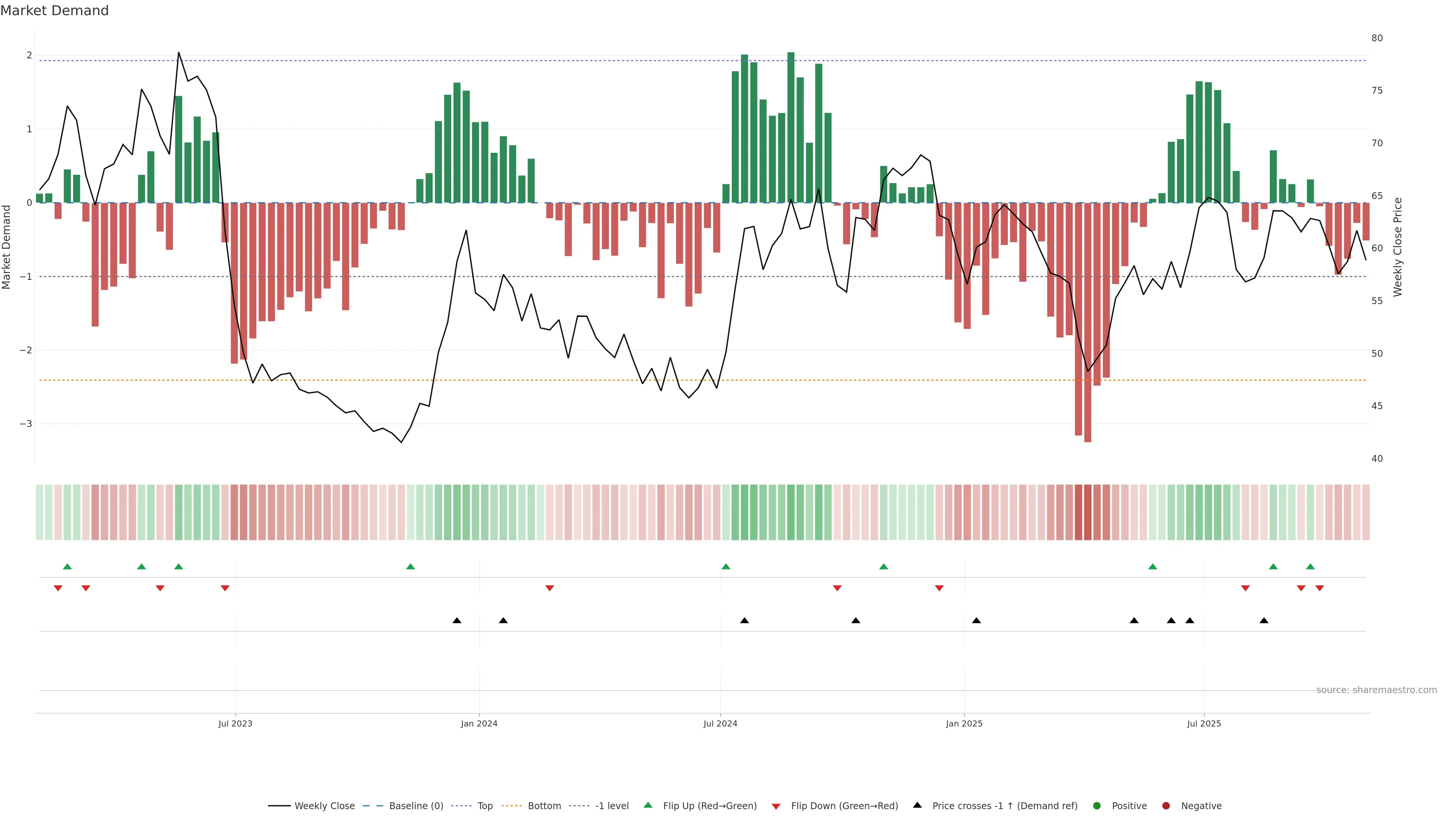Click the red flip-down marker near Jan 2024

click(x=549, y=588)
